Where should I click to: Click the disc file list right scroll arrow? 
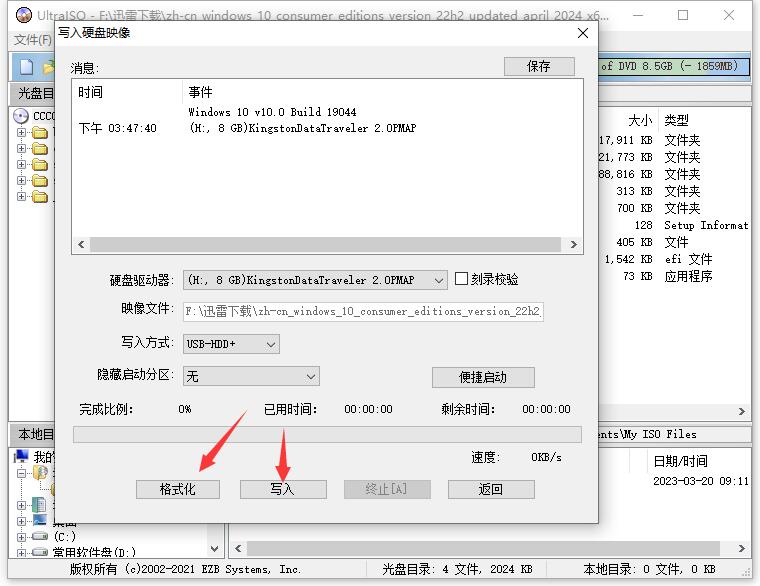point(742,412)
